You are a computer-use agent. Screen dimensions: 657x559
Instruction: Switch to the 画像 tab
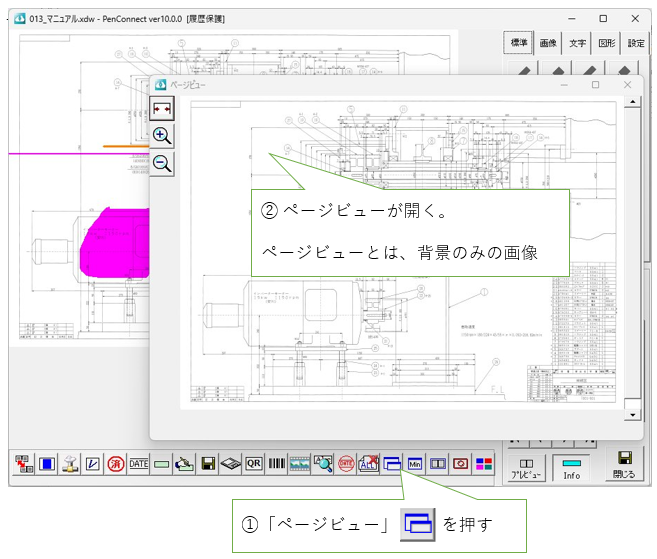pyautogui.click(x=548, y=43)
